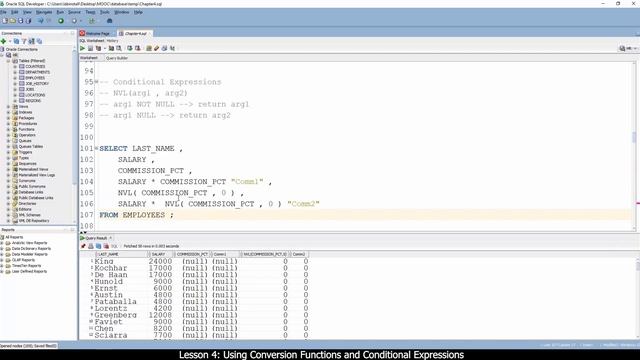Screen dimensions: 640x360
Task: Switch to the Welcome Page tab
Action: coord(98,33)
